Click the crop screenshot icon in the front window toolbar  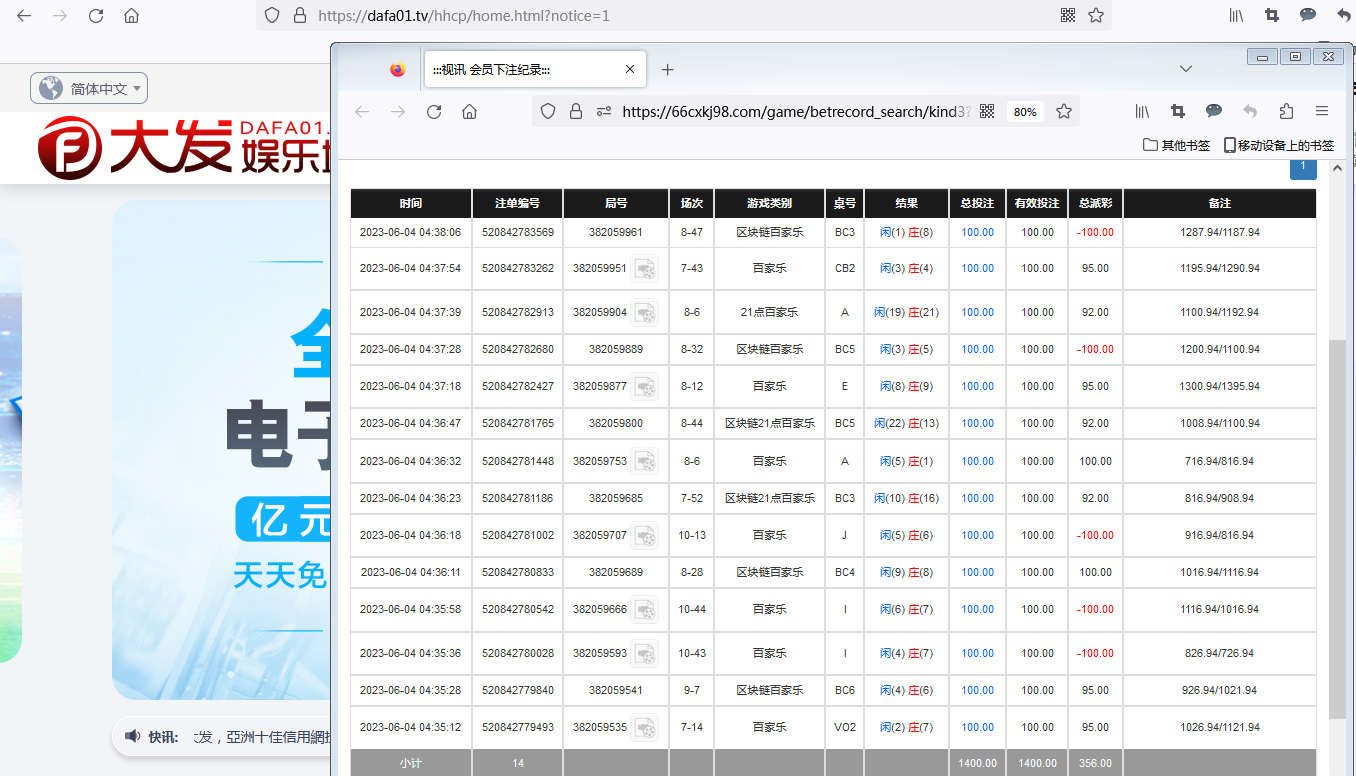(x=1178, y=112)
